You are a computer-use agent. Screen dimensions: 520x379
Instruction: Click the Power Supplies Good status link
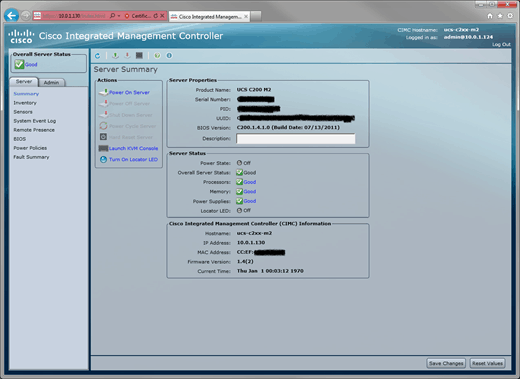coord(250,201)
